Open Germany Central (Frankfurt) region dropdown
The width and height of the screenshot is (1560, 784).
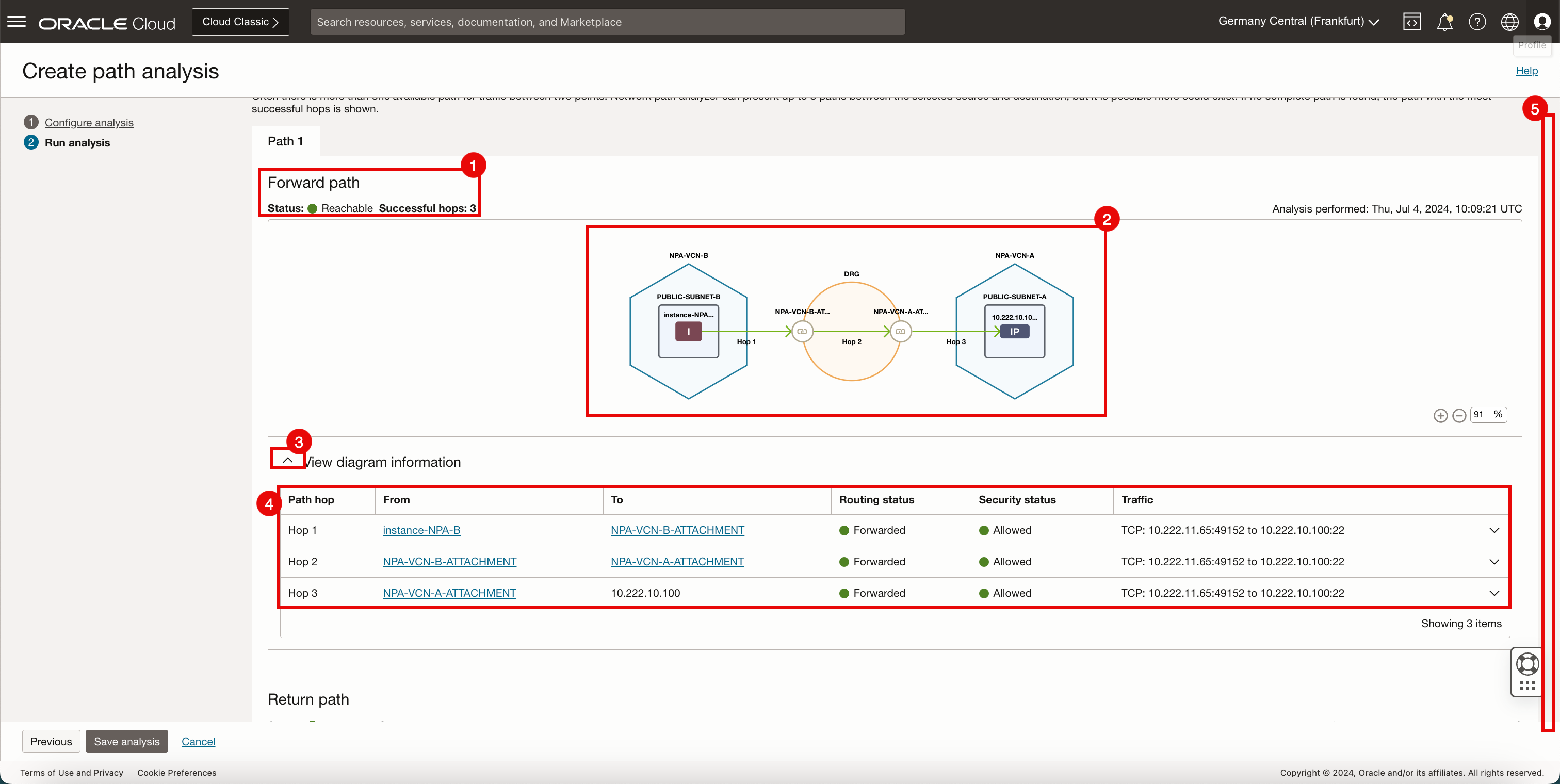pos(1298,21)
